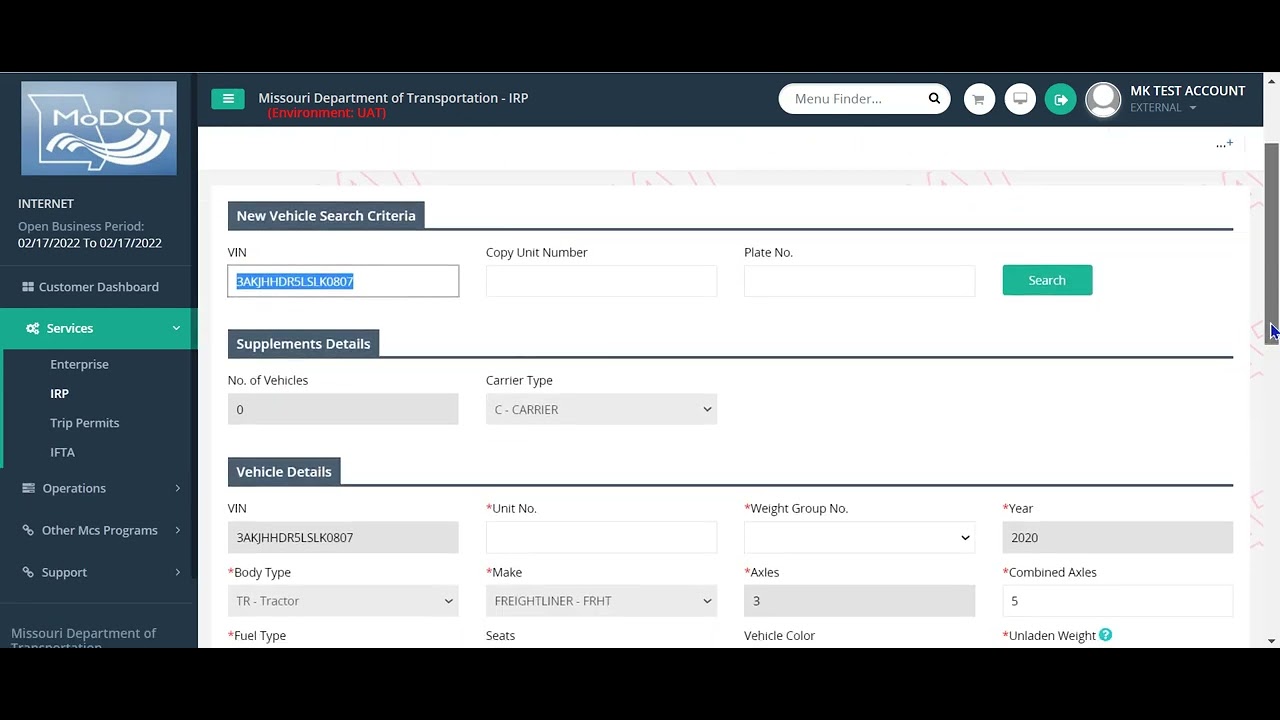The width and height of the screenshot is (1280, 720).
Task: Open IFTA submenu item
Action: [62, 452]
